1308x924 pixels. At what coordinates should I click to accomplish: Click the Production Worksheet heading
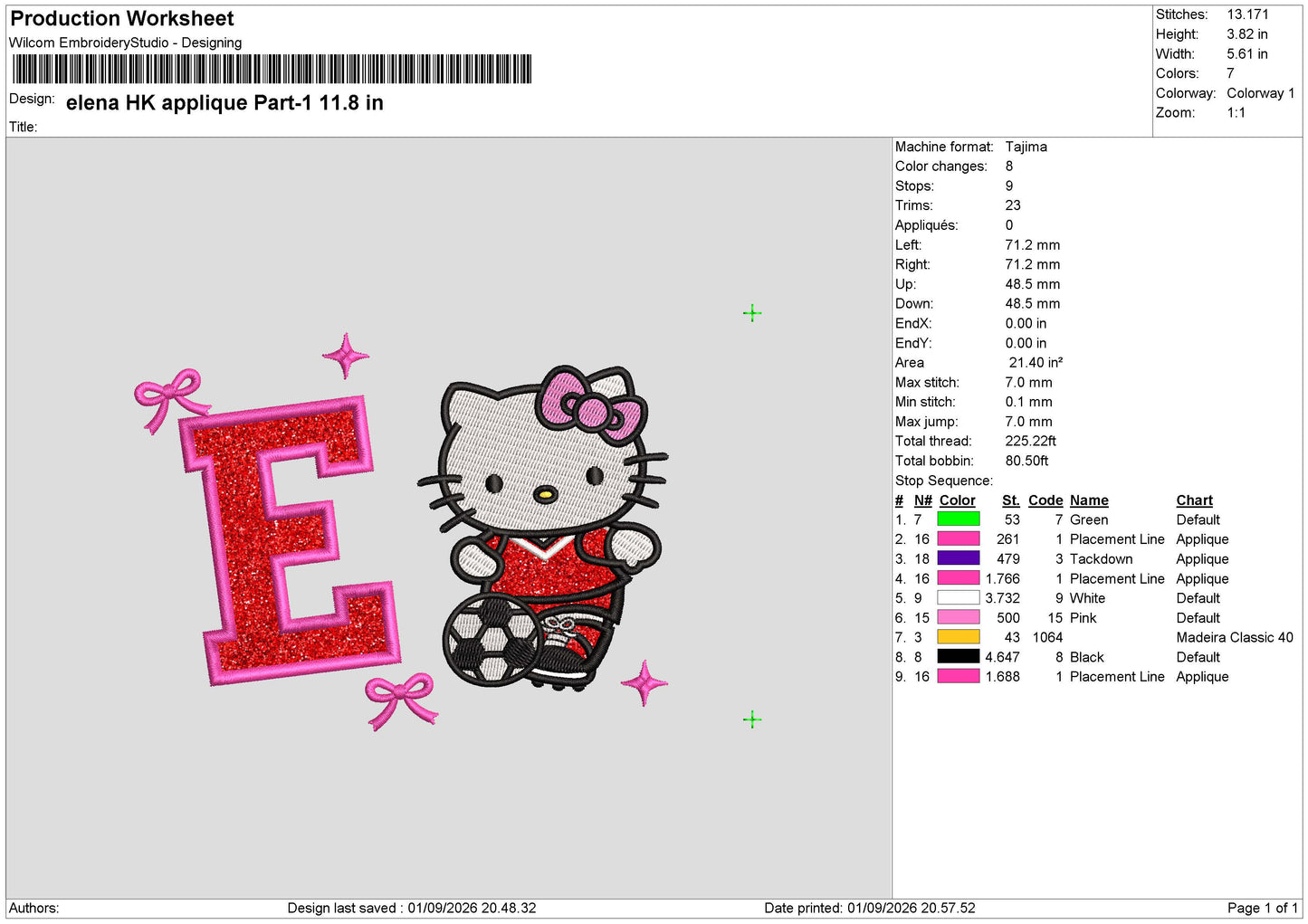[x=122, y=19]
